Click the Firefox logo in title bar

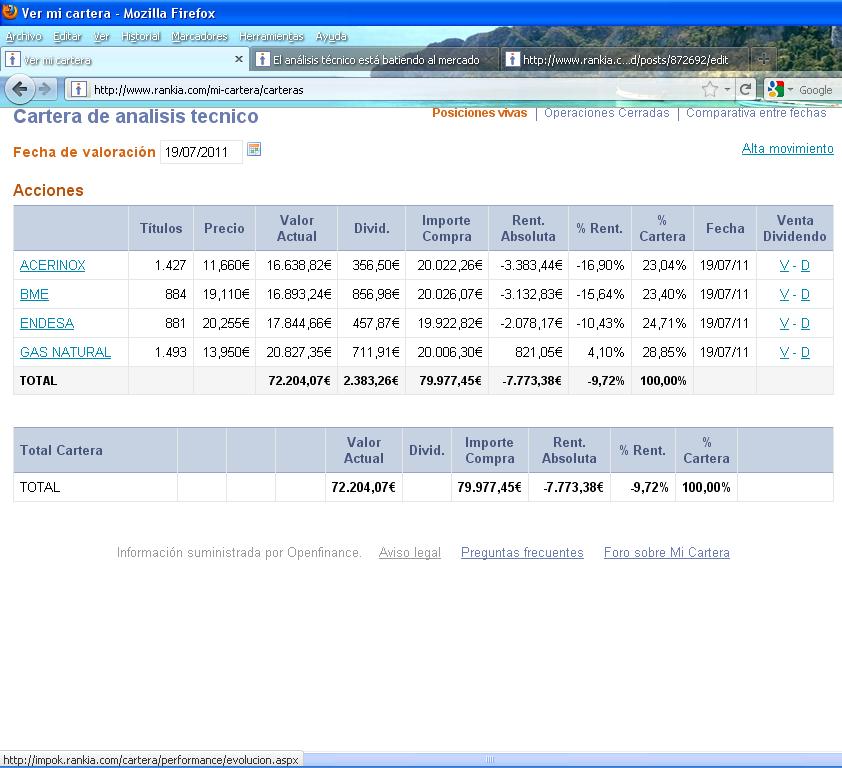pyautogui.click(x=10, y=11)
